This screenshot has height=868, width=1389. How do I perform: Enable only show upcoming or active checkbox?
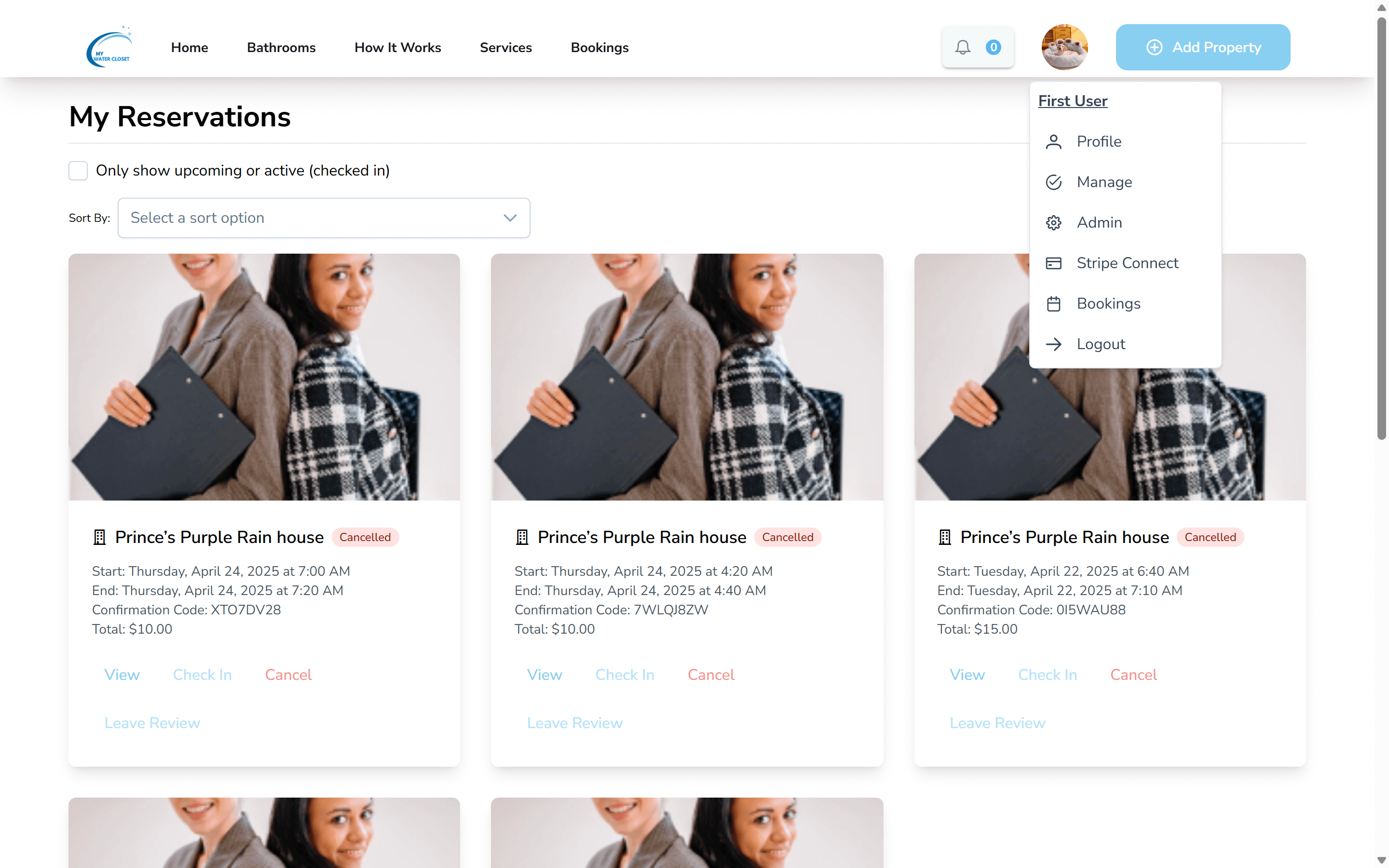pos(78,171)
